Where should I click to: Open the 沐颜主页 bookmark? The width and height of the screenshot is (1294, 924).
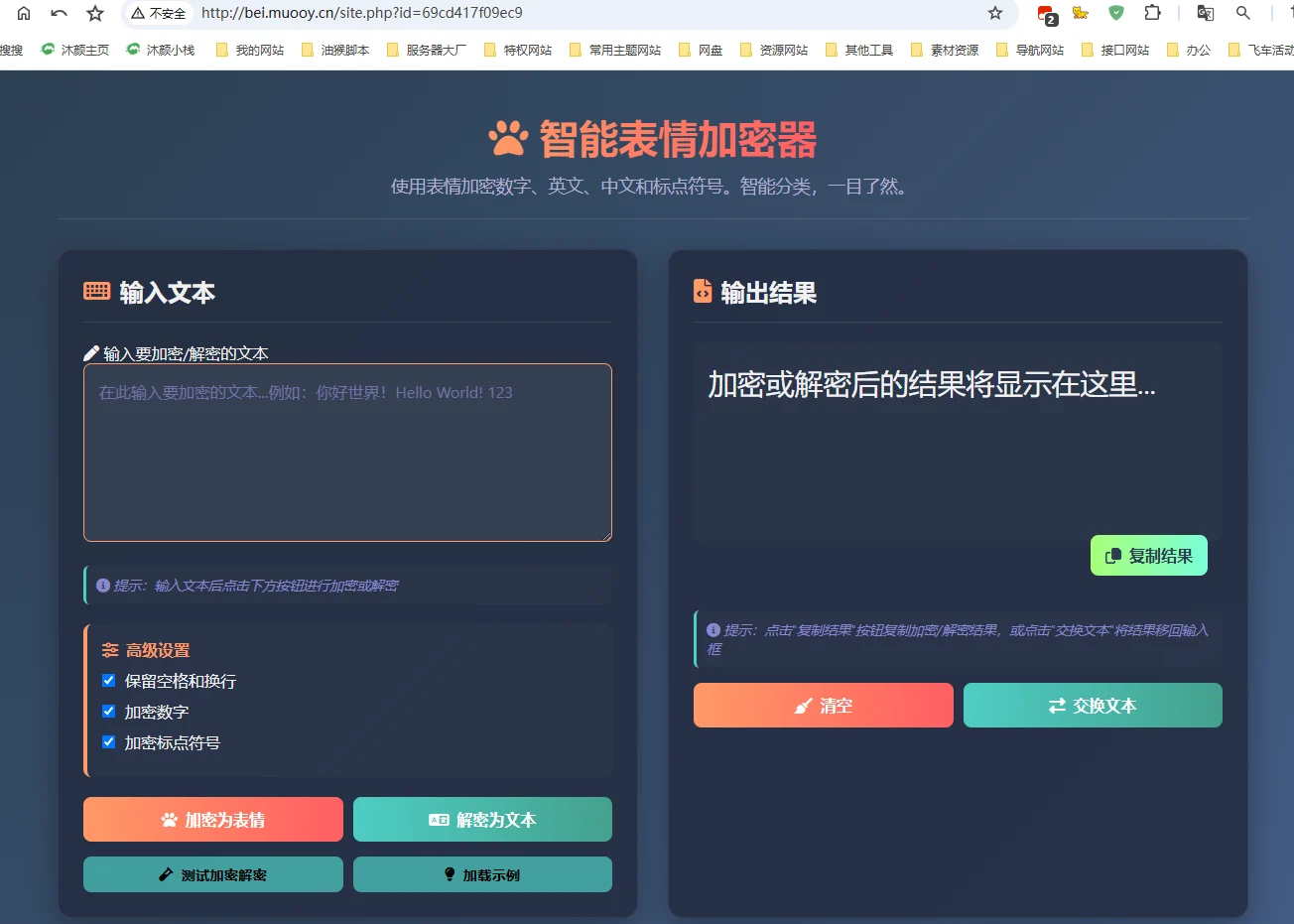point(75,50)
